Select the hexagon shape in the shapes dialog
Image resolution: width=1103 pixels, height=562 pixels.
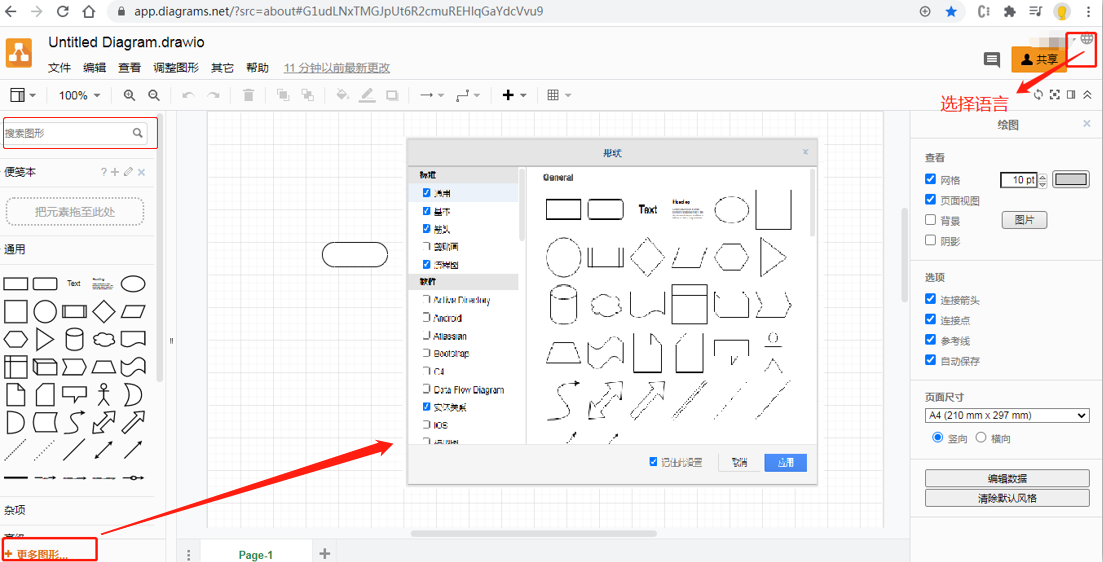point(732,257)
